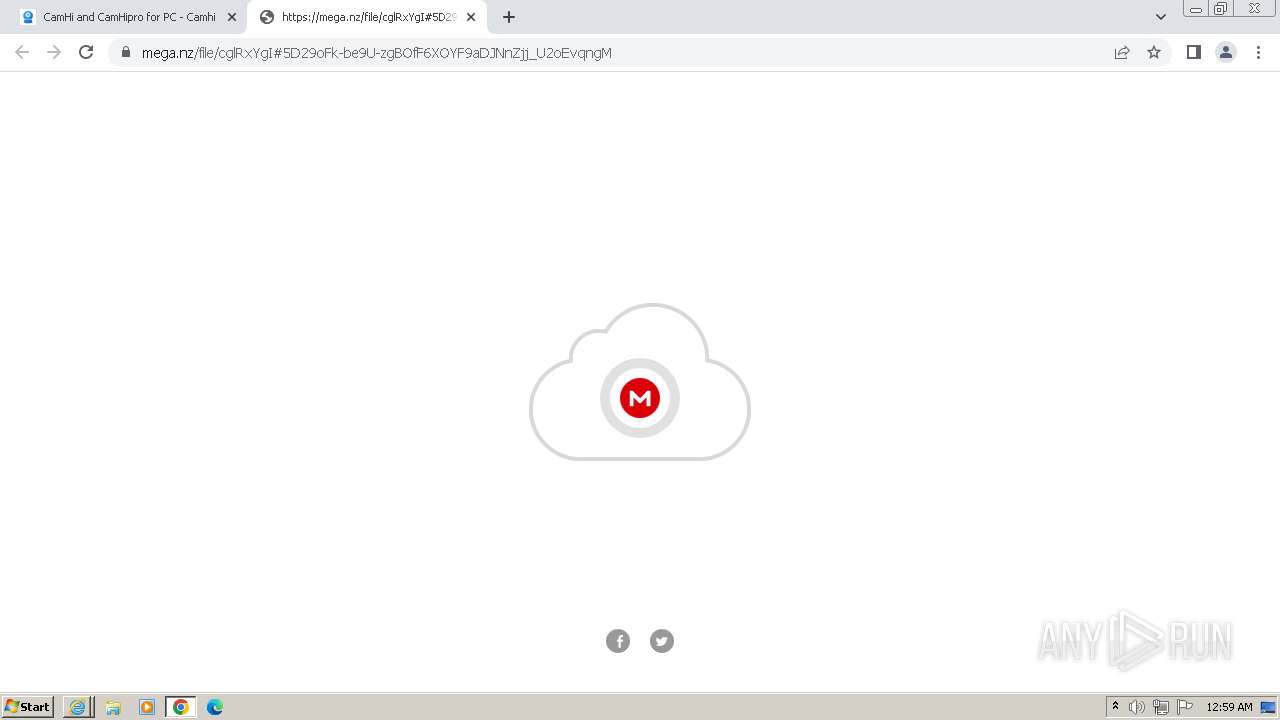
Task: Open the volume control
Action: (1137, 707)
